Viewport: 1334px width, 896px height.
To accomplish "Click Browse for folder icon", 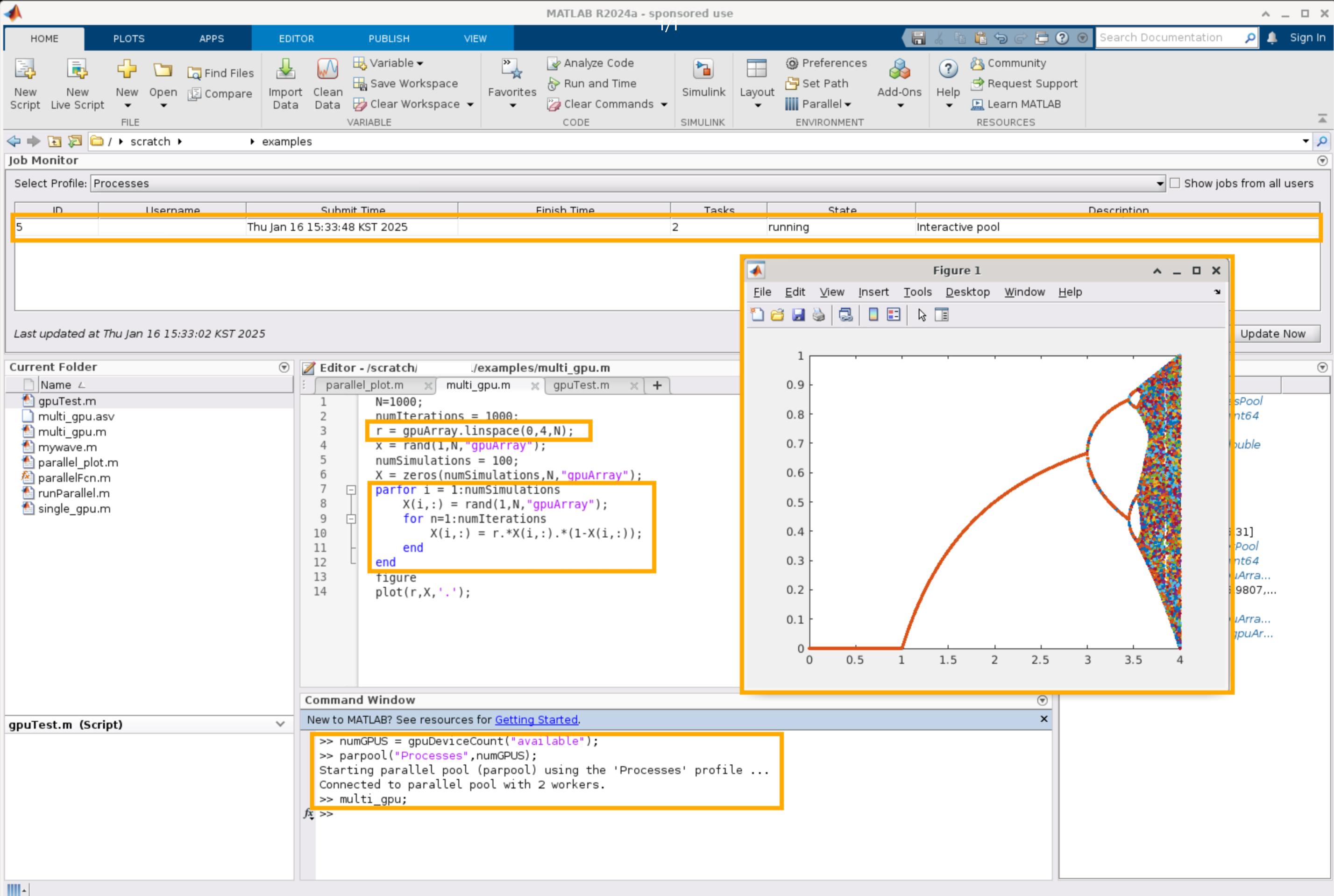I will click(75, 141).
